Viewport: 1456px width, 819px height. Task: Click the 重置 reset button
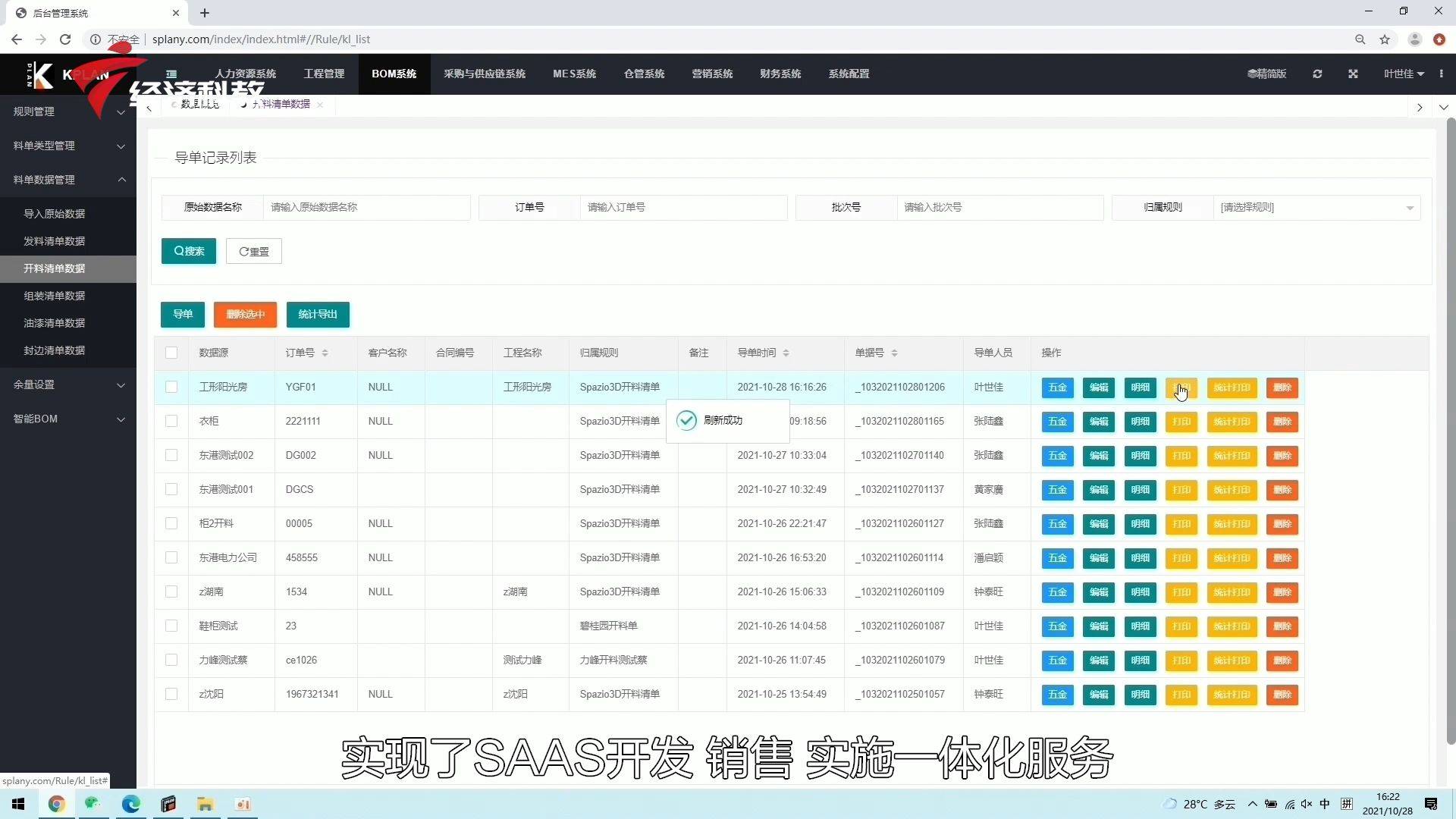point(254,251)
